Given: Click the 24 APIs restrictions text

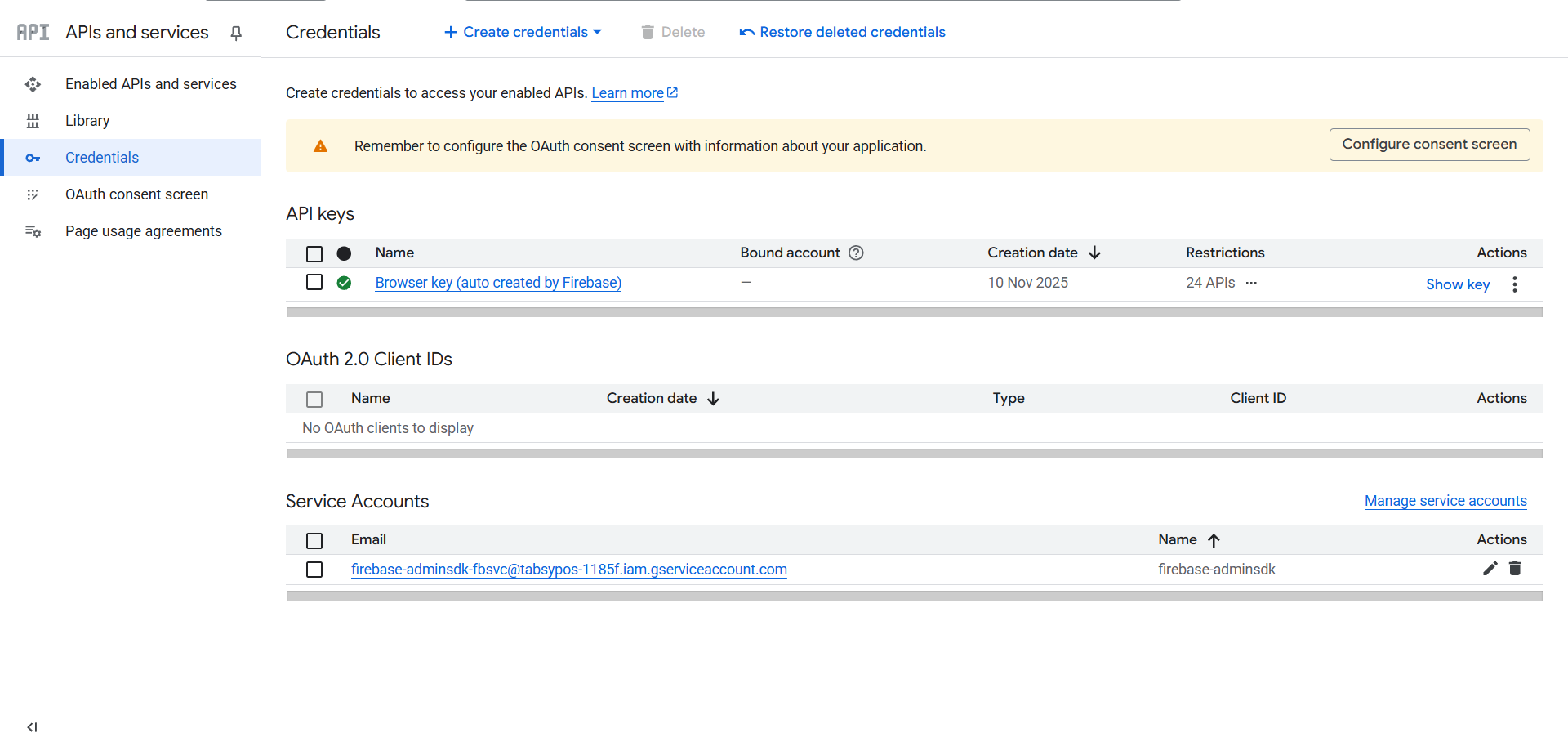Looking at the screenshot, I should (x=1210, y=283).
